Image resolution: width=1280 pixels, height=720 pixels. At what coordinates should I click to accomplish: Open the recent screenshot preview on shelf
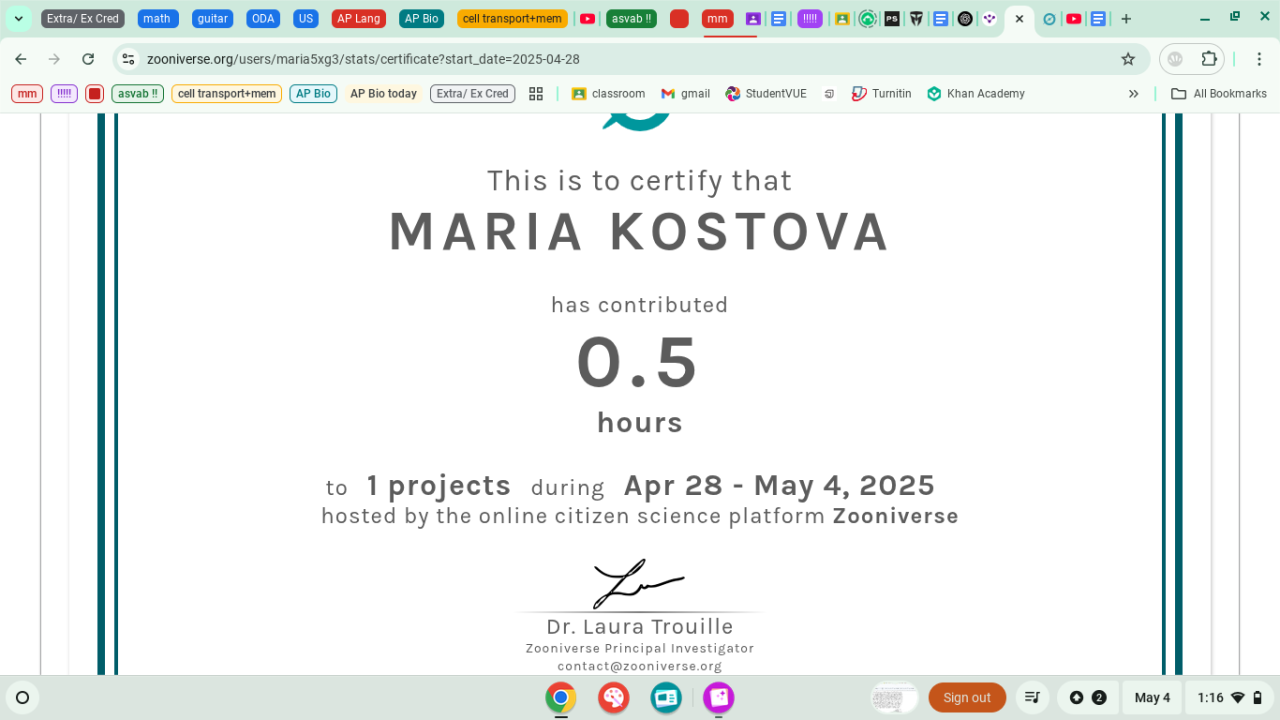coord(894,698)
